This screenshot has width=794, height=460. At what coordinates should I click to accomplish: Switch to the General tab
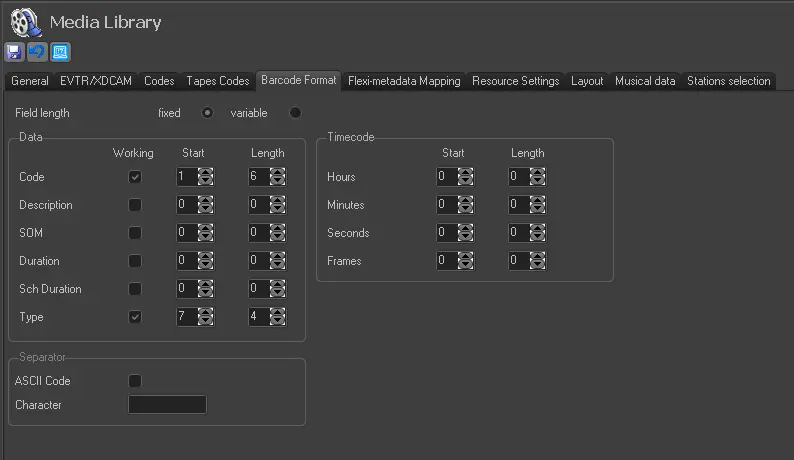coord(30,81)
